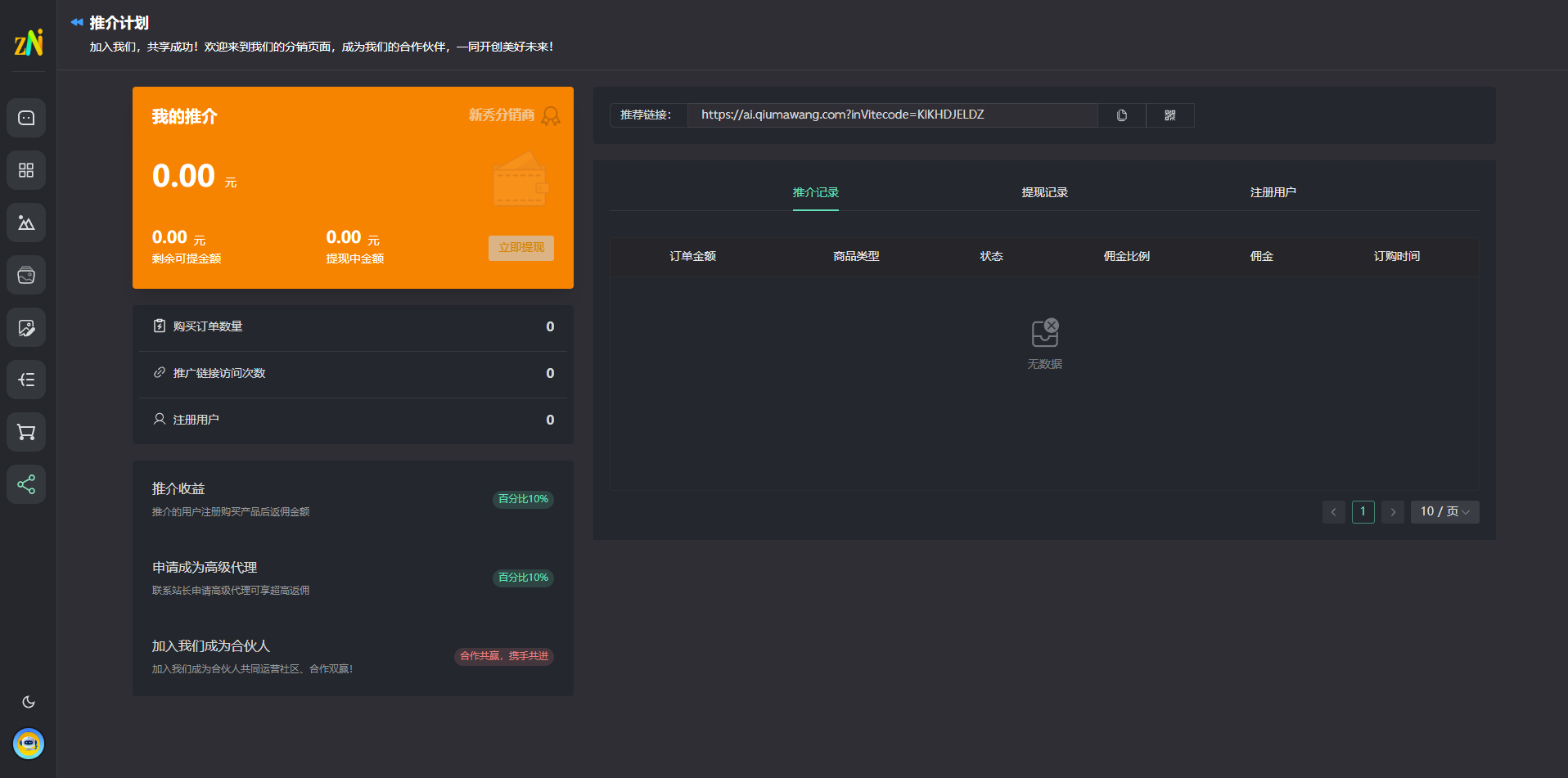Open the share/referral icon in the sidebar
Viewport: 1568px width, 778px height.
tap(26, 484)
